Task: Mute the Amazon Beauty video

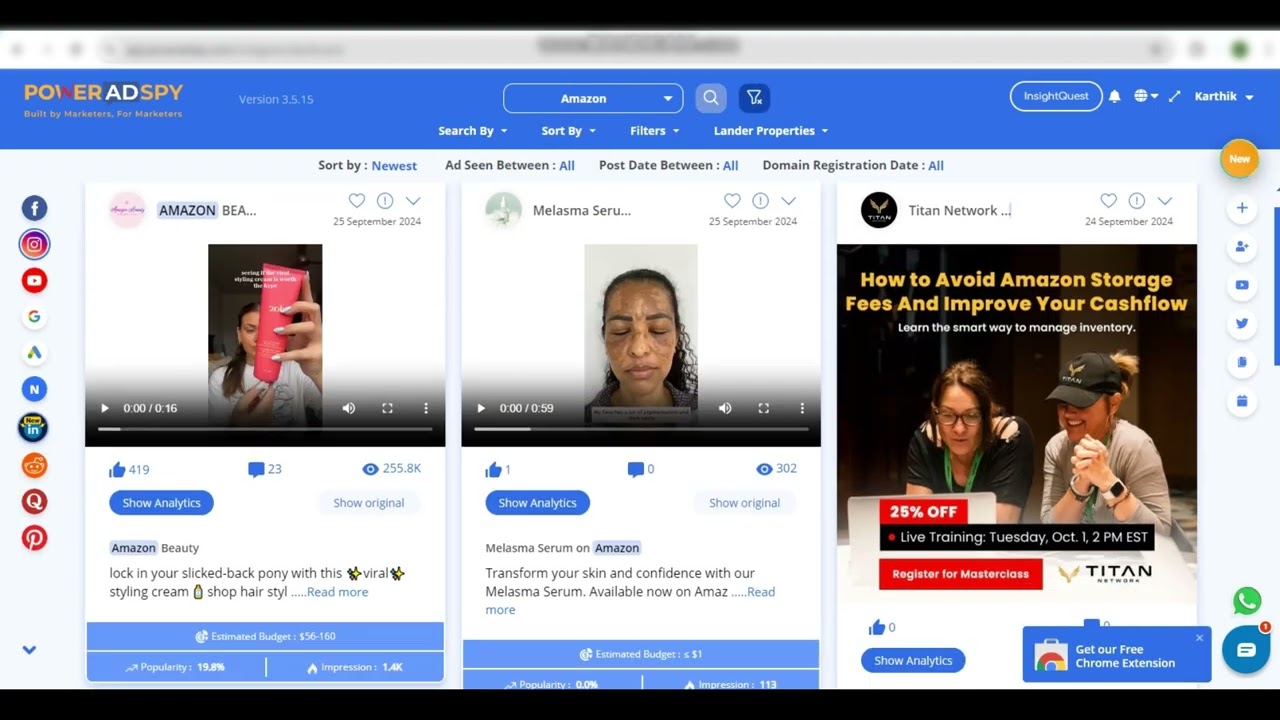Action: tap(349, 408)
